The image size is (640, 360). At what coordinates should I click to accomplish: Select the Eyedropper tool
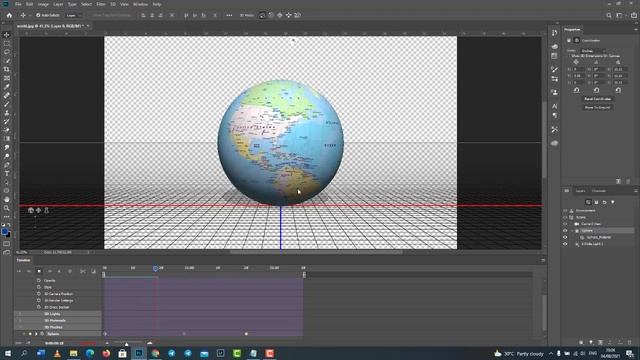(7, 87)
